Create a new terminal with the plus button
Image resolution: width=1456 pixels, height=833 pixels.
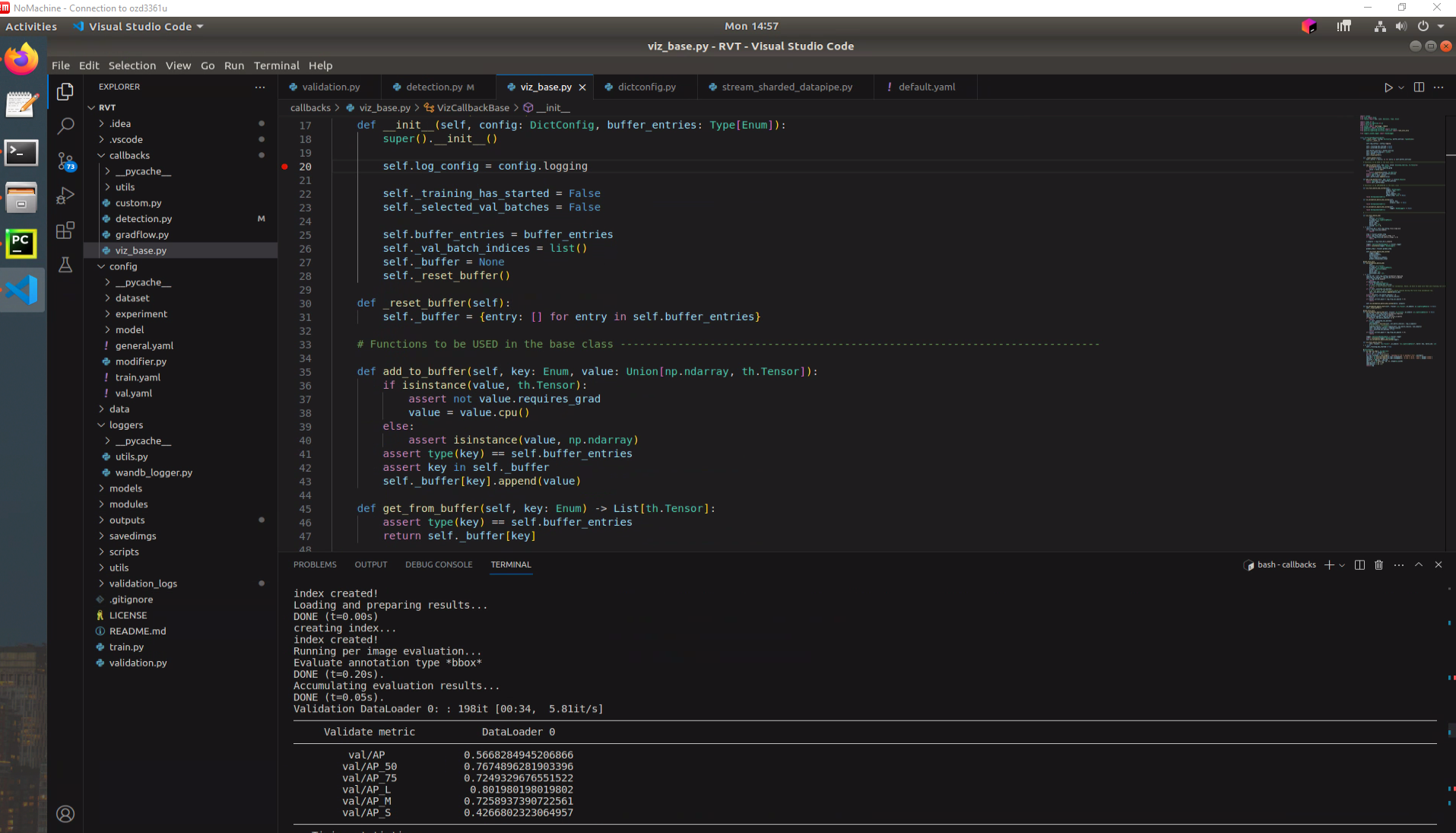(1328, 564)
